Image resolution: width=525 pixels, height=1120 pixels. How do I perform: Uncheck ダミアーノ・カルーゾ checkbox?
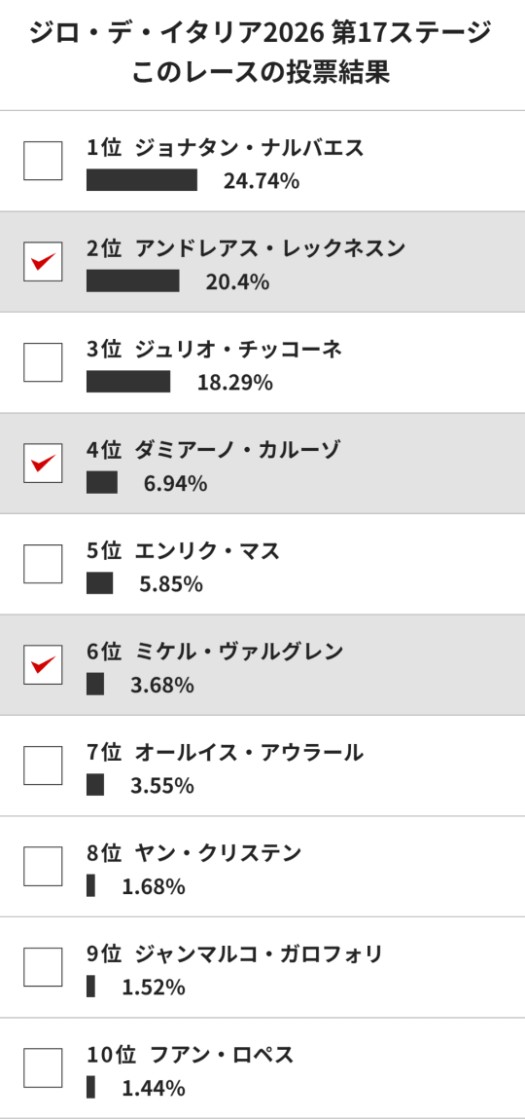(43, 463)
